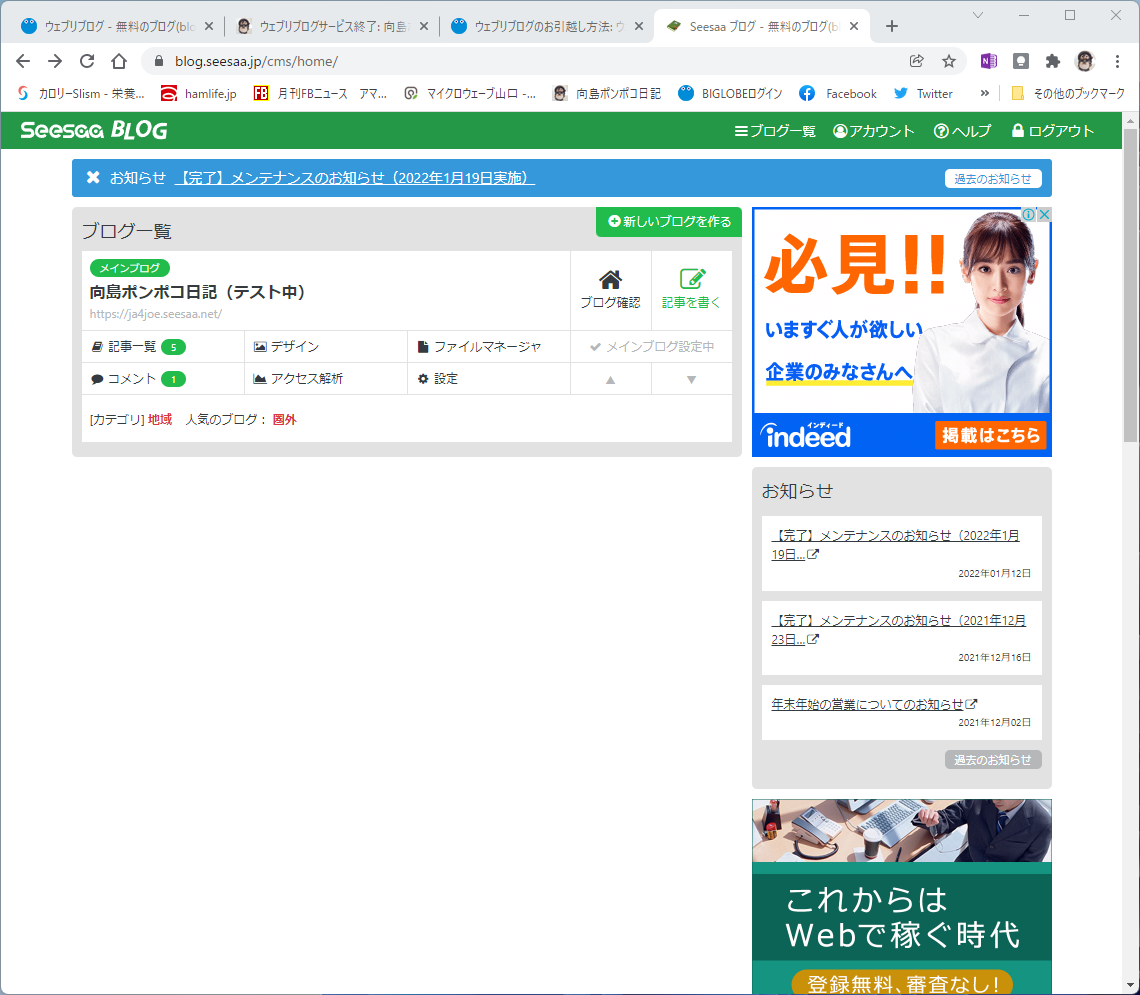Open これからはWebで稼ぐ時代 ad banner
The height and width of the screenshot is (995, 1140).
click(x=902, y=896)
